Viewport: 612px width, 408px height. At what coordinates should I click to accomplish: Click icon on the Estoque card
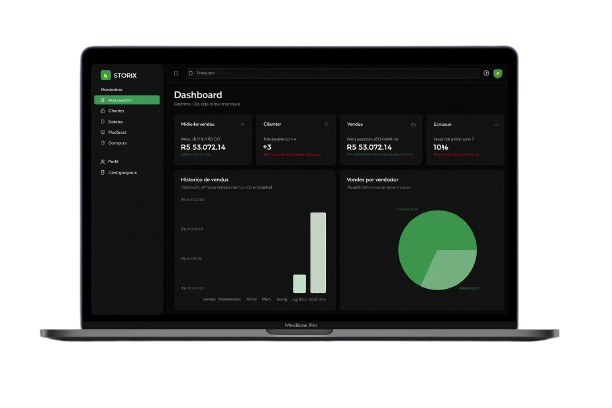496,124
